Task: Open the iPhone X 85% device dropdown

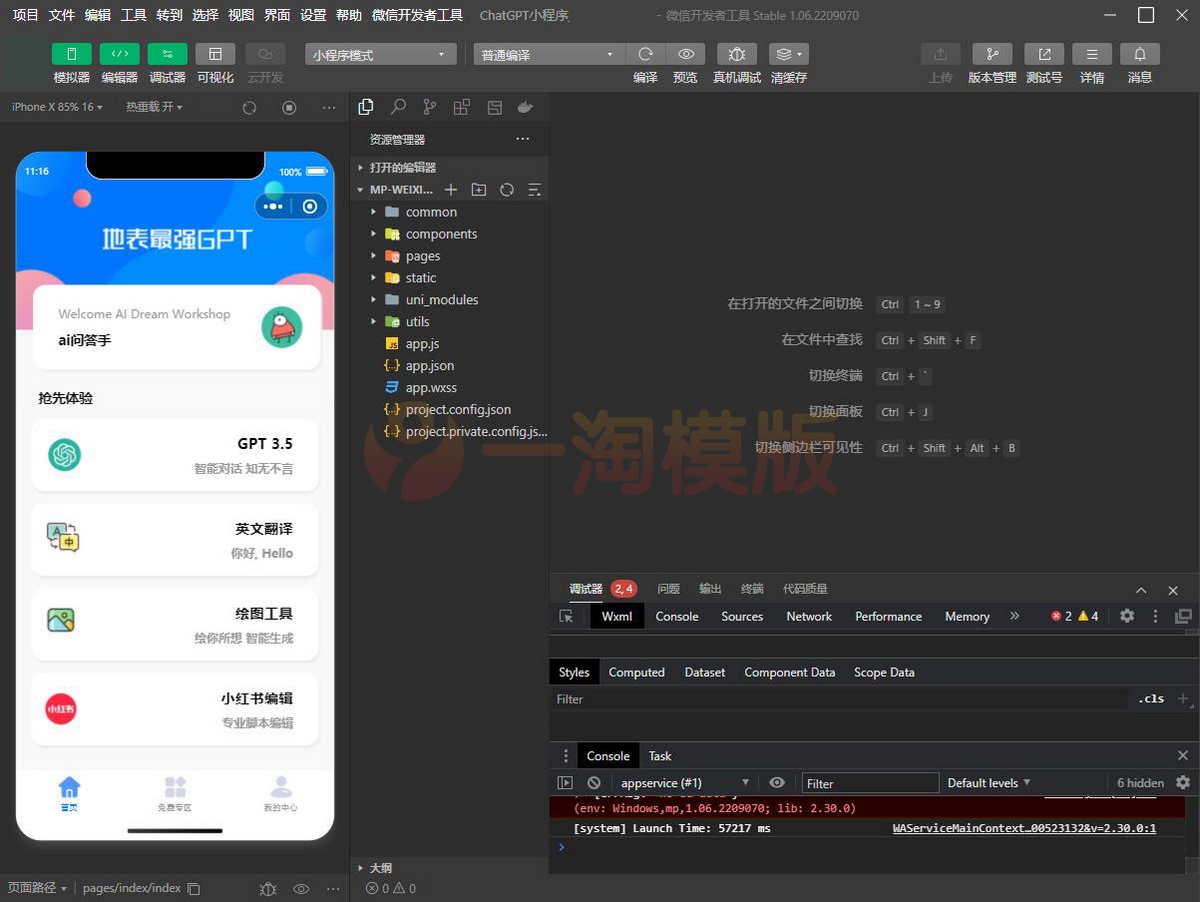Action: (x=57, y=107)
